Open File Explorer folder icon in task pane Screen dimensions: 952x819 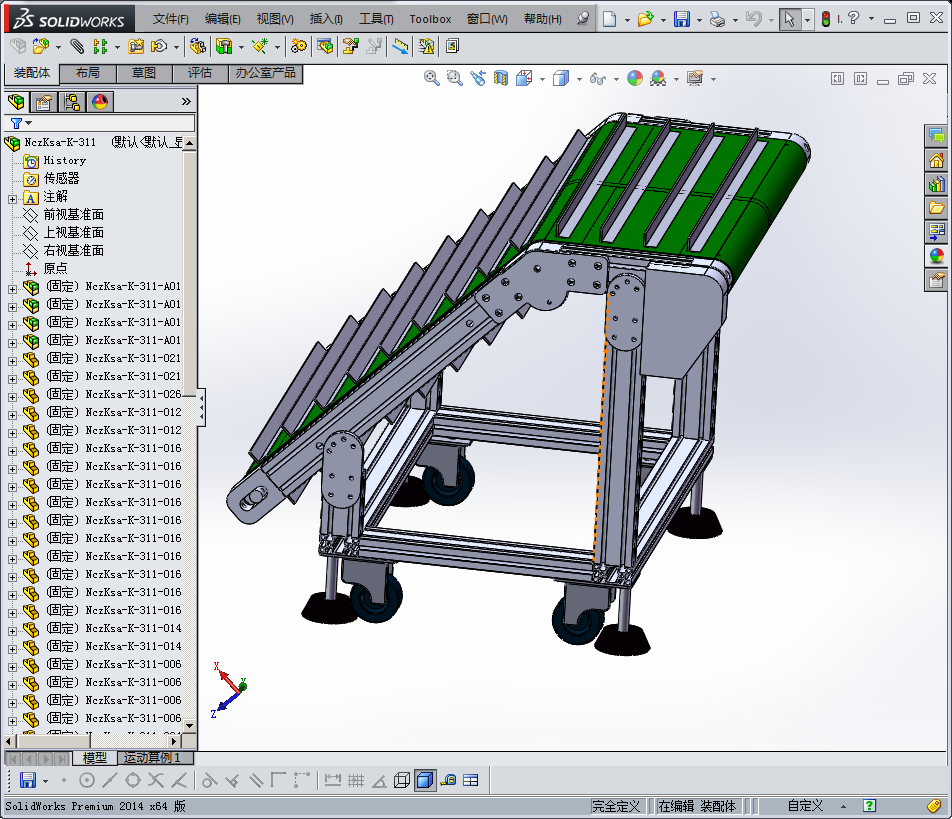[x=936, y=208]
